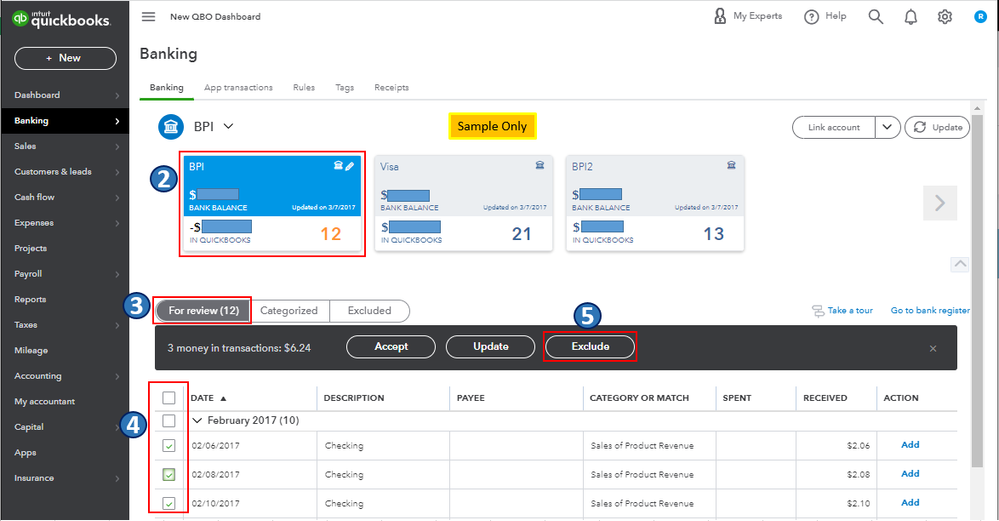Open the user profile avatar
999x521 pixels.
coord(981,17)
